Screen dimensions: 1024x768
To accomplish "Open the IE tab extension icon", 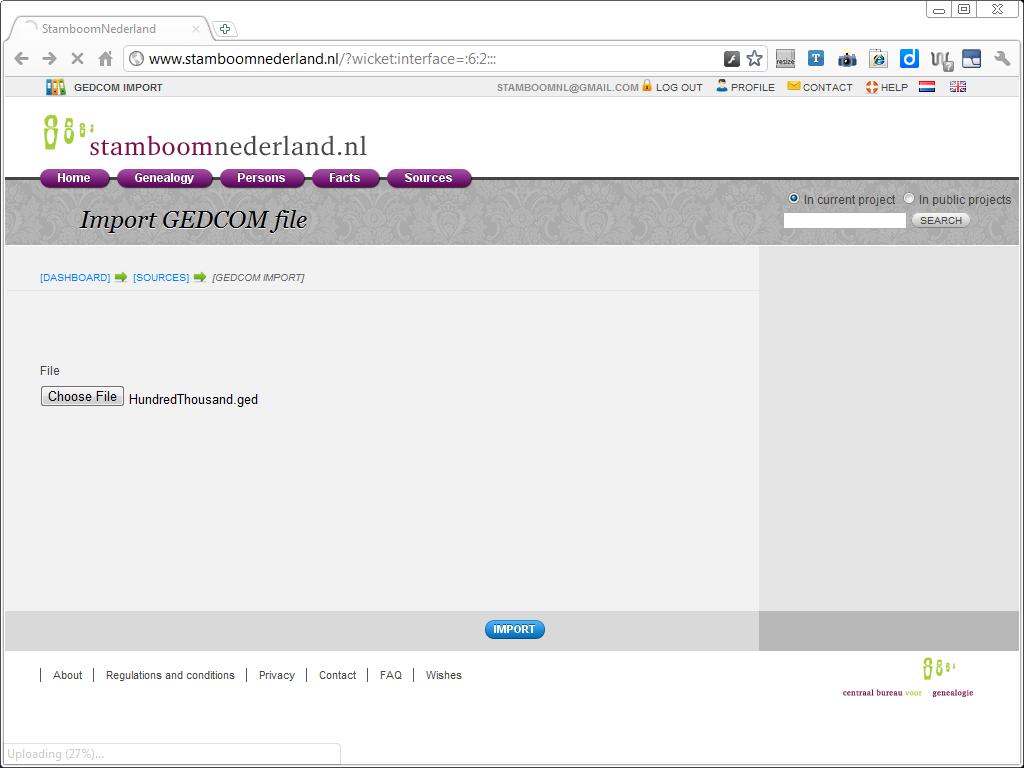I will [878, 59].
